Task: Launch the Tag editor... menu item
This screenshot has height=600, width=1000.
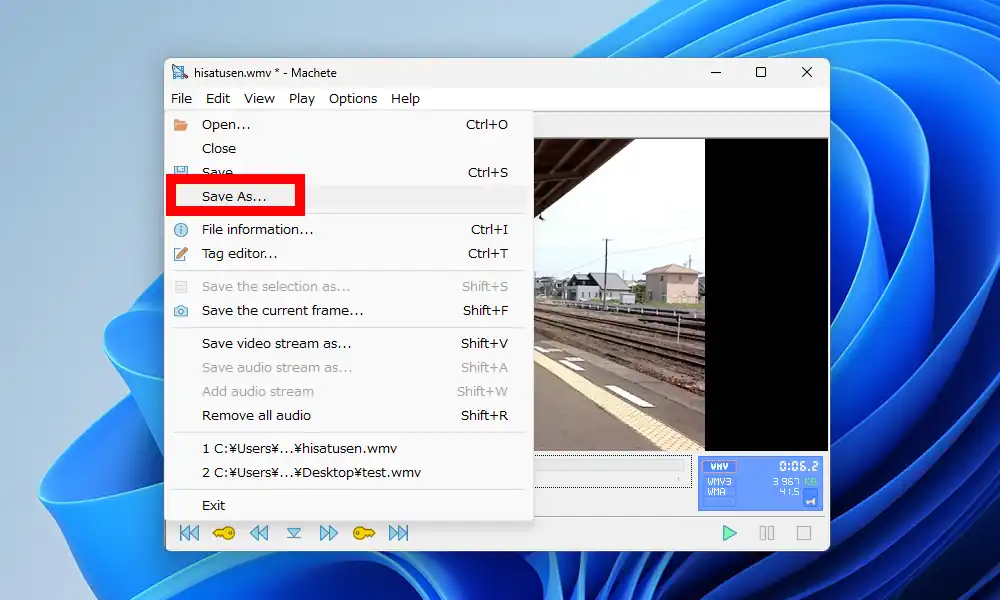Action: tap(239, 254)
